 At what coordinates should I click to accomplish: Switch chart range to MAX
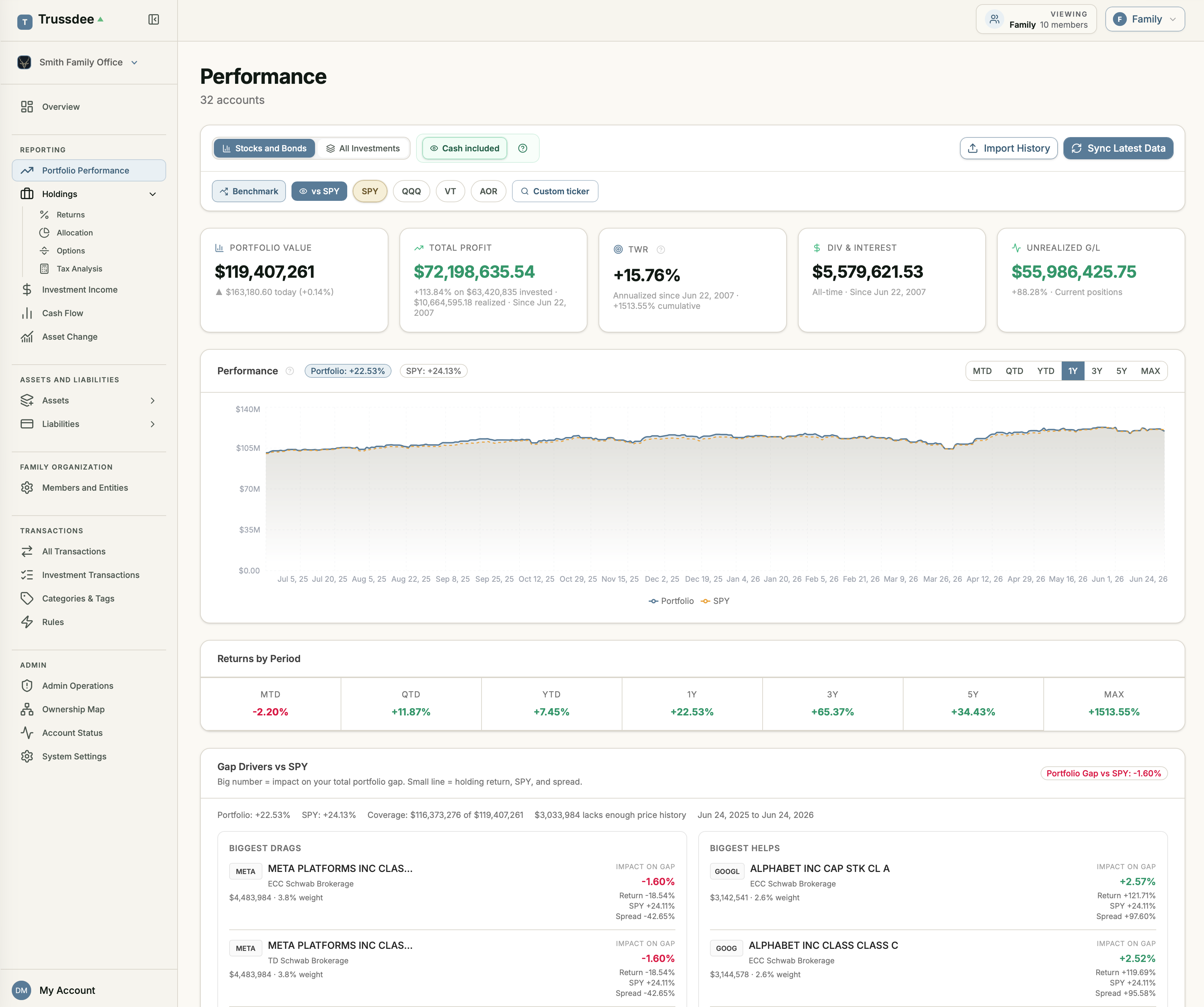pos(1150,371)
